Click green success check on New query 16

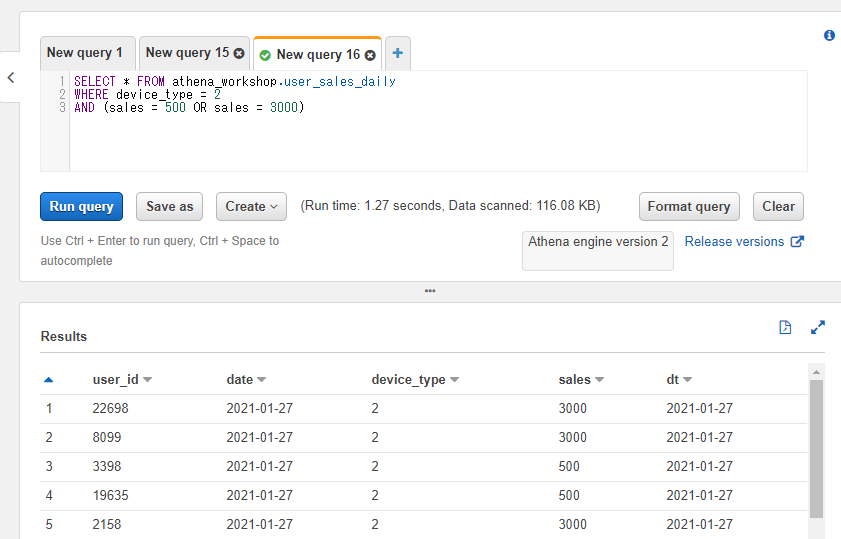265,55
